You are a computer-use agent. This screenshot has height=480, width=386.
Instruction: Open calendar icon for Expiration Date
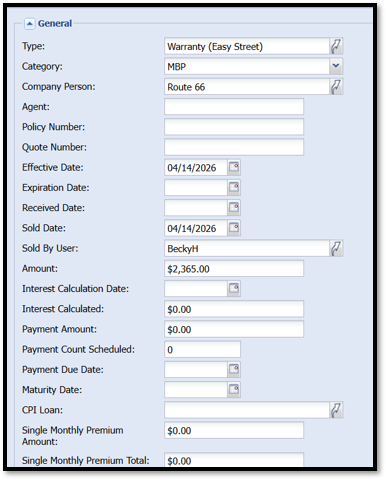234,188
